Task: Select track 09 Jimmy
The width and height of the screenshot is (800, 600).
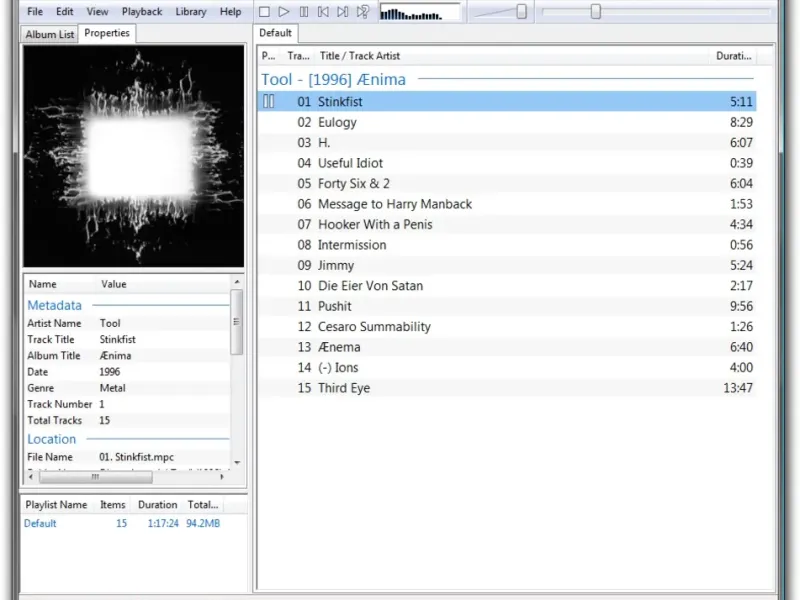Action: click(x=507, y=265)
